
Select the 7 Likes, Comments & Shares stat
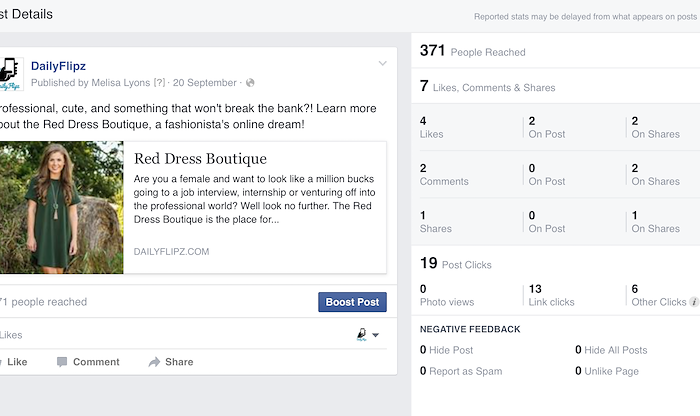[487, 87]
